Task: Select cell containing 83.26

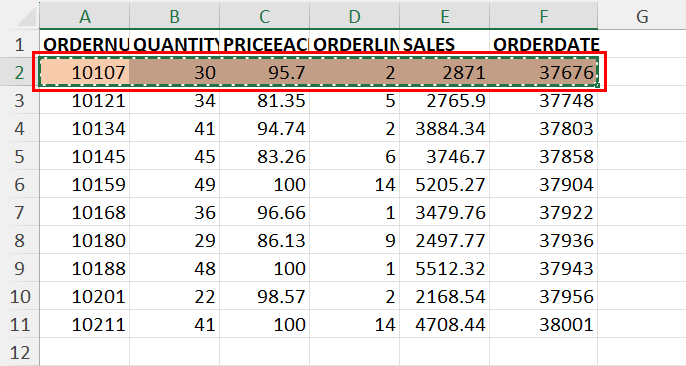Action: 265,156
